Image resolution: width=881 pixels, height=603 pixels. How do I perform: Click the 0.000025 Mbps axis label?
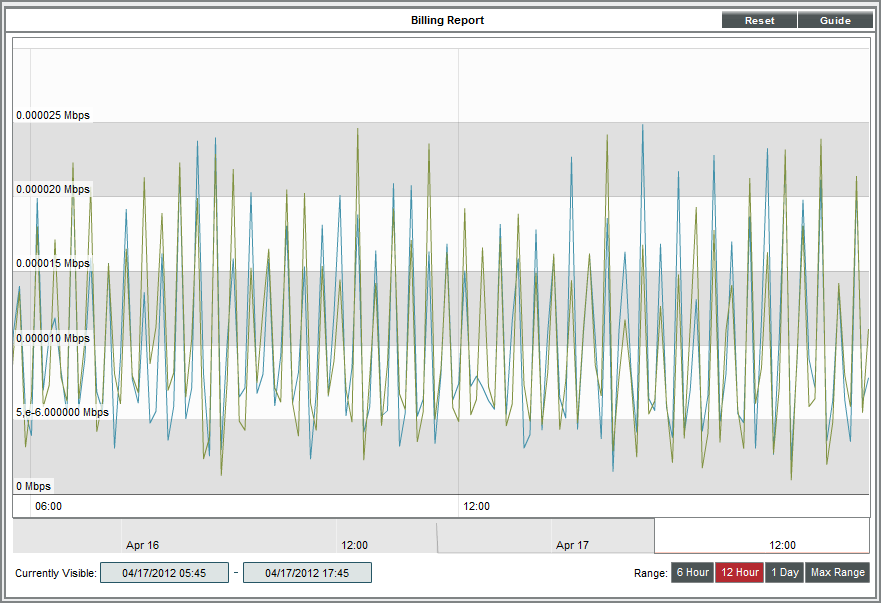tap(53, 115)
